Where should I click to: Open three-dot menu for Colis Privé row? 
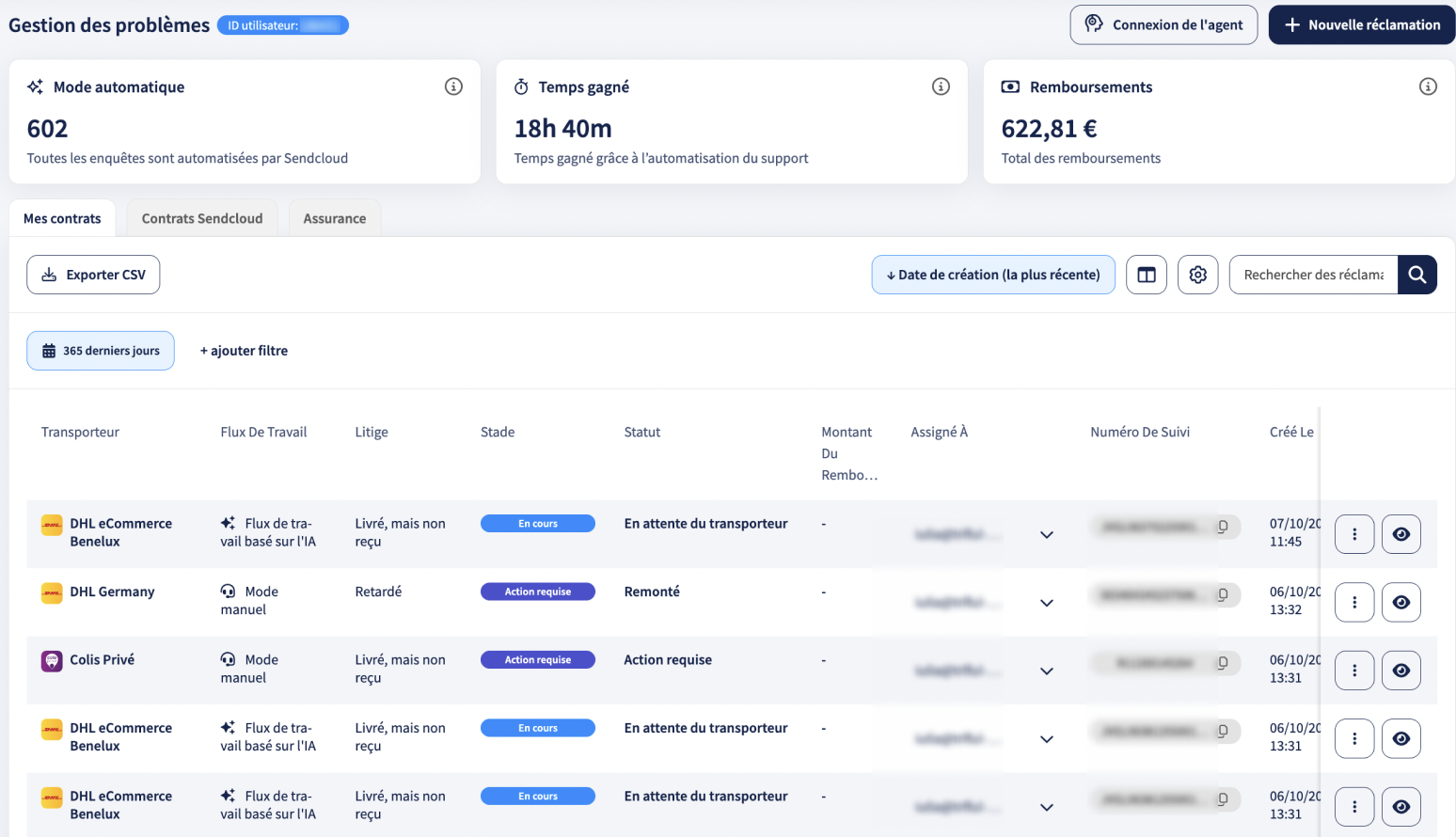pos(1354,671)
